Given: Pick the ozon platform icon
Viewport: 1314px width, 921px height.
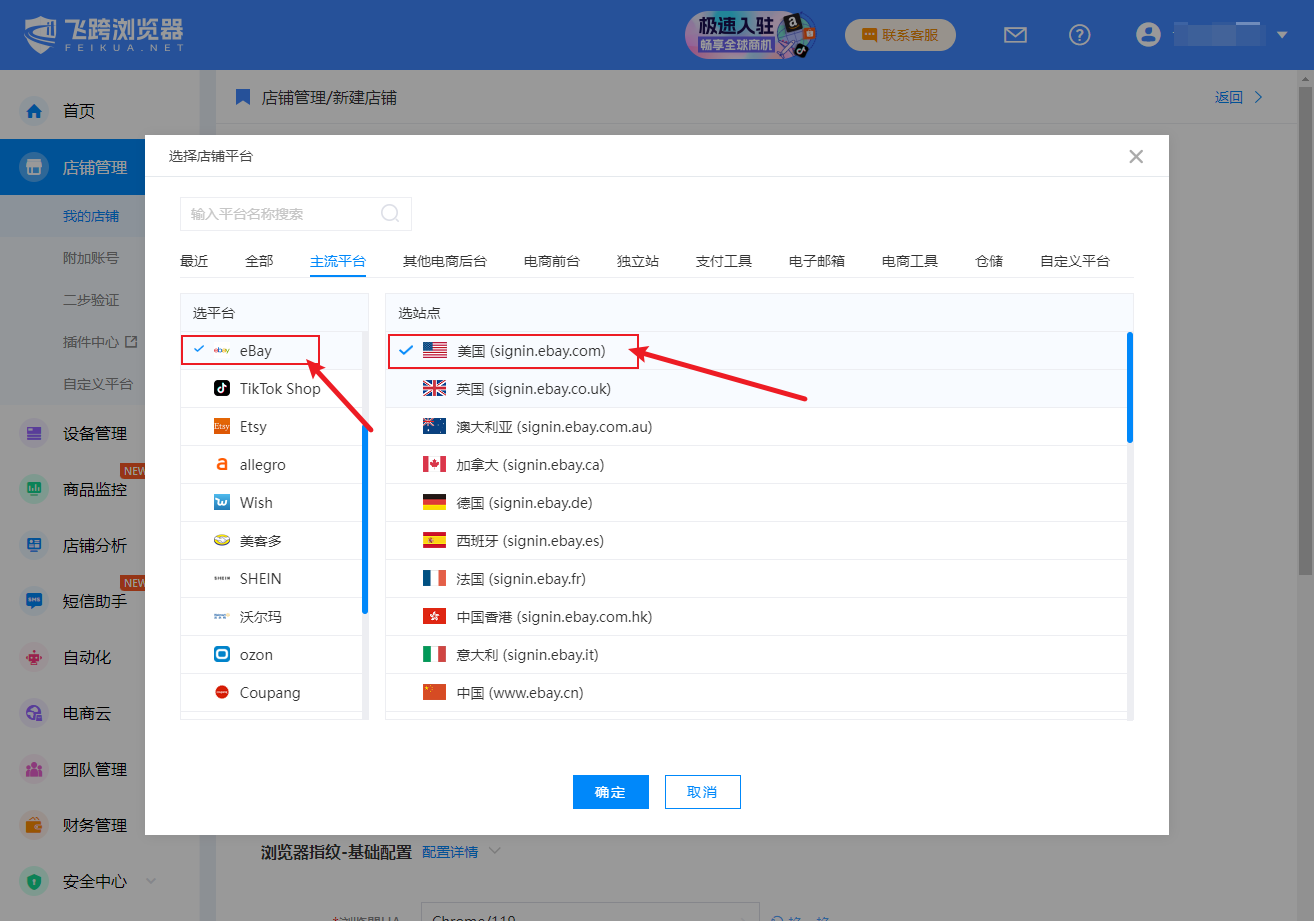Looking at the screenshot, I should pyautogui.click(x=222, y=654).
